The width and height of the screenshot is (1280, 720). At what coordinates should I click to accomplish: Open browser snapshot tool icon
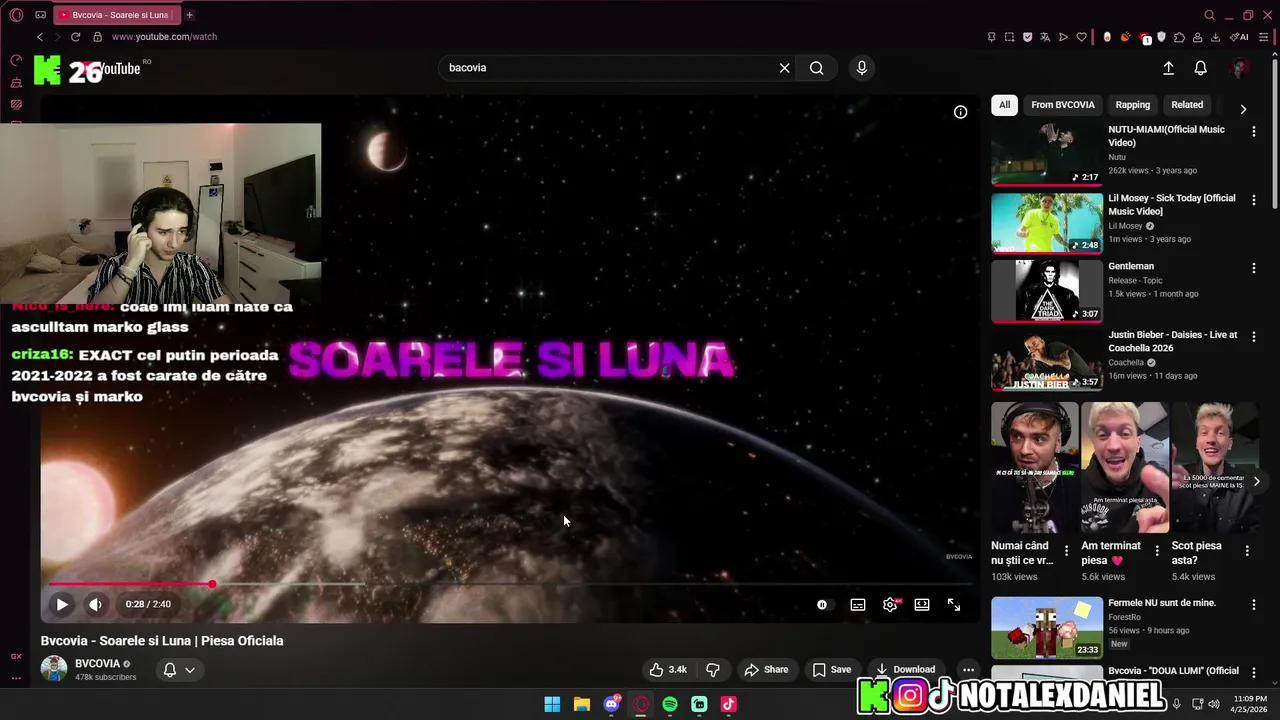coord(1009,37)
